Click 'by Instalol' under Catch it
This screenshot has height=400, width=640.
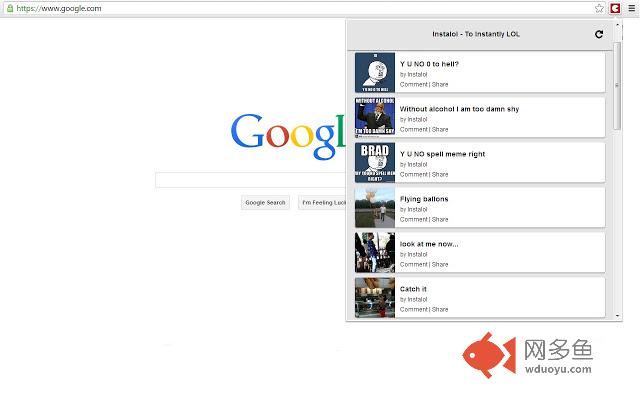[x=413, y=299]
